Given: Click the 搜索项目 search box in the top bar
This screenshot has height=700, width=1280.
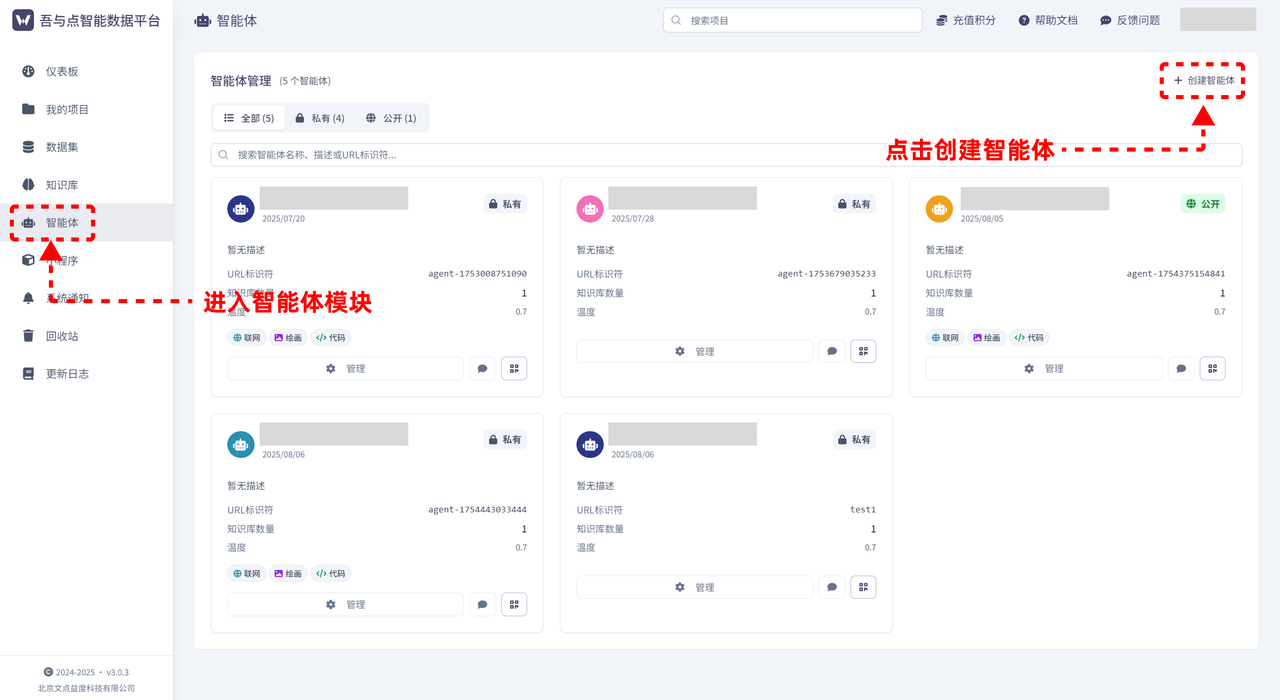Looking at the screenshot, I should pos(792,19).
